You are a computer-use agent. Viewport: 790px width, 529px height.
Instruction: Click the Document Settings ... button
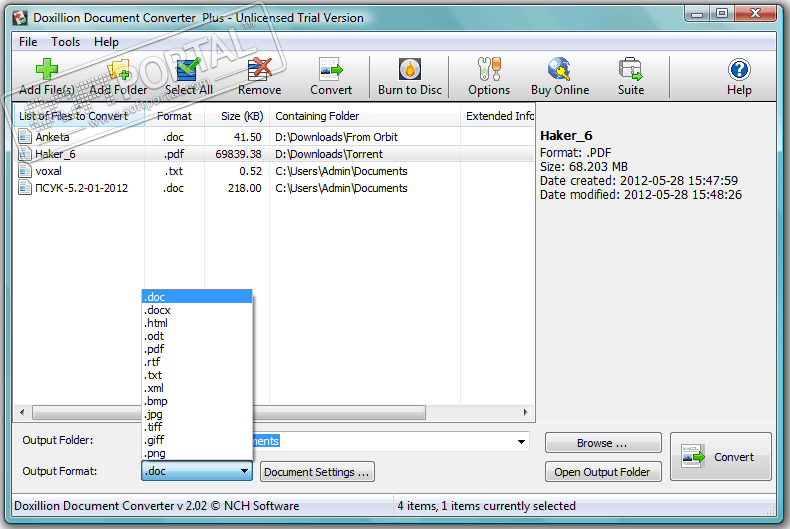(x=317, y=472)
